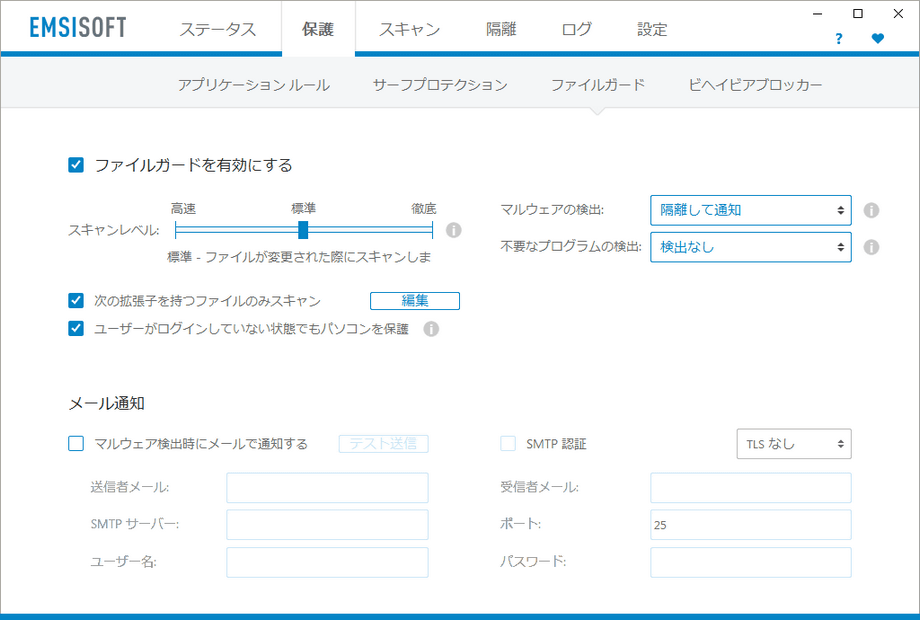The width and height of the screenshot is (920, 620).
Task: Click 編集 button for file extensions
Action: coord(415,301)
